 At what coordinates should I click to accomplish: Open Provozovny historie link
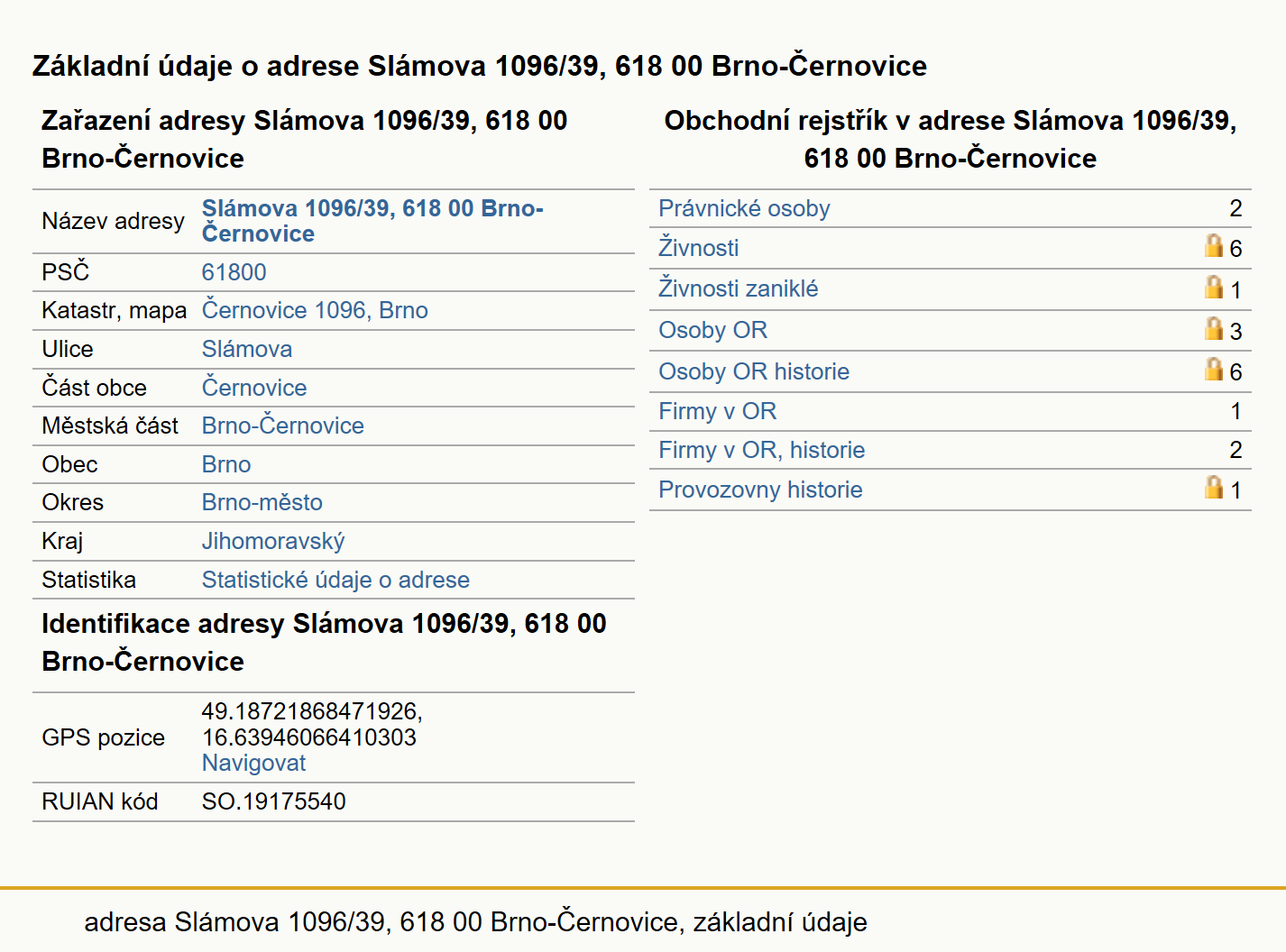(760, 490)
